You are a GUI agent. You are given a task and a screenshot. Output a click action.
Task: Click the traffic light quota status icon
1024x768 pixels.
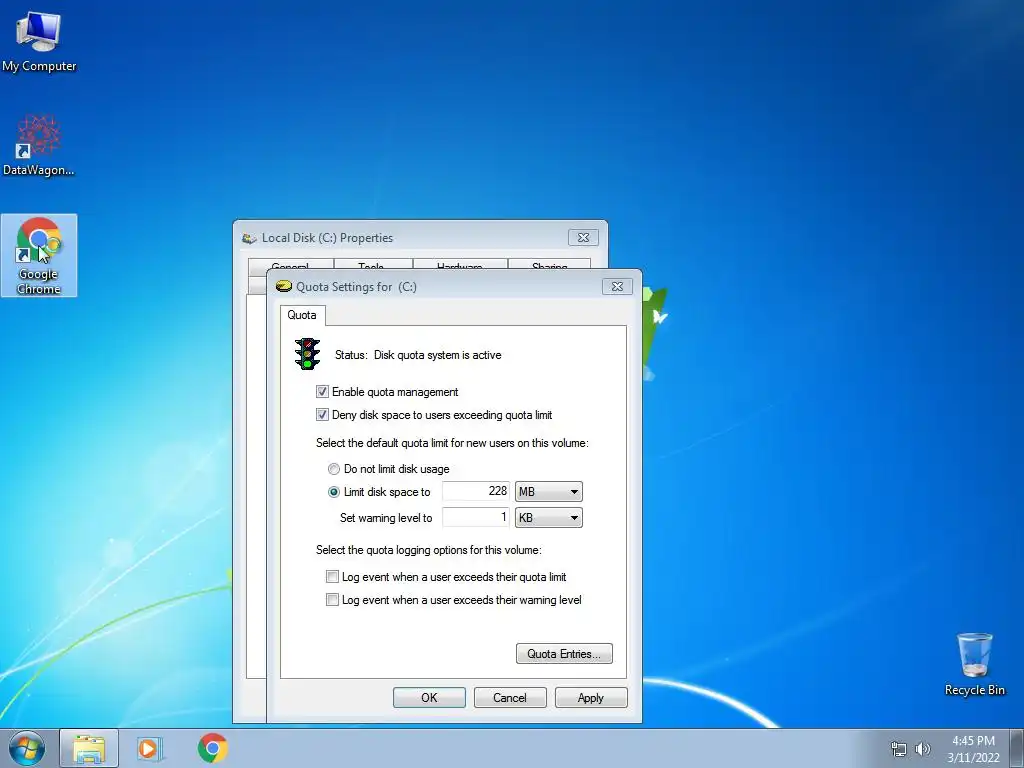coord(307,354)
